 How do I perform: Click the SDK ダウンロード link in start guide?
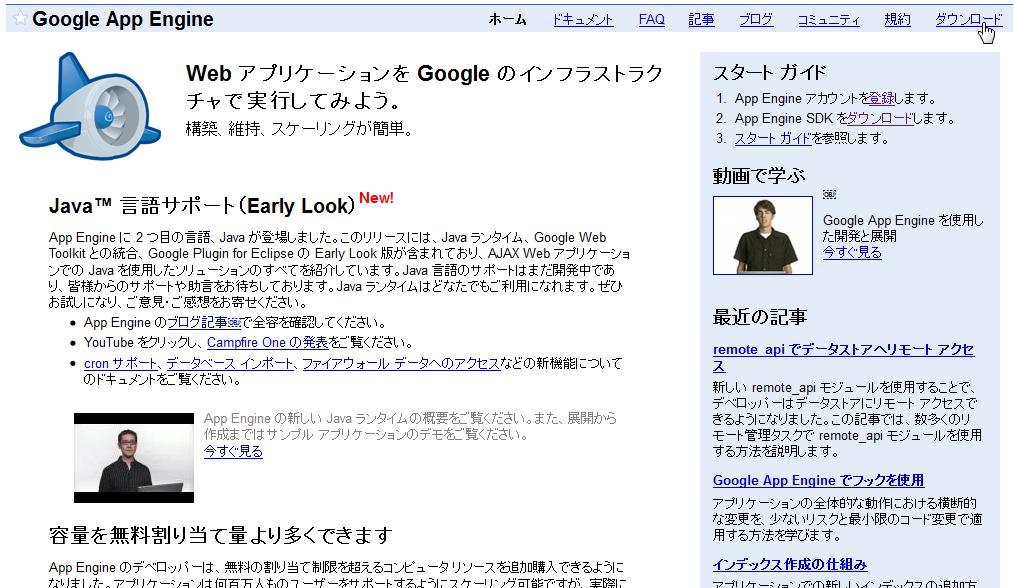(x=880, y=119)
